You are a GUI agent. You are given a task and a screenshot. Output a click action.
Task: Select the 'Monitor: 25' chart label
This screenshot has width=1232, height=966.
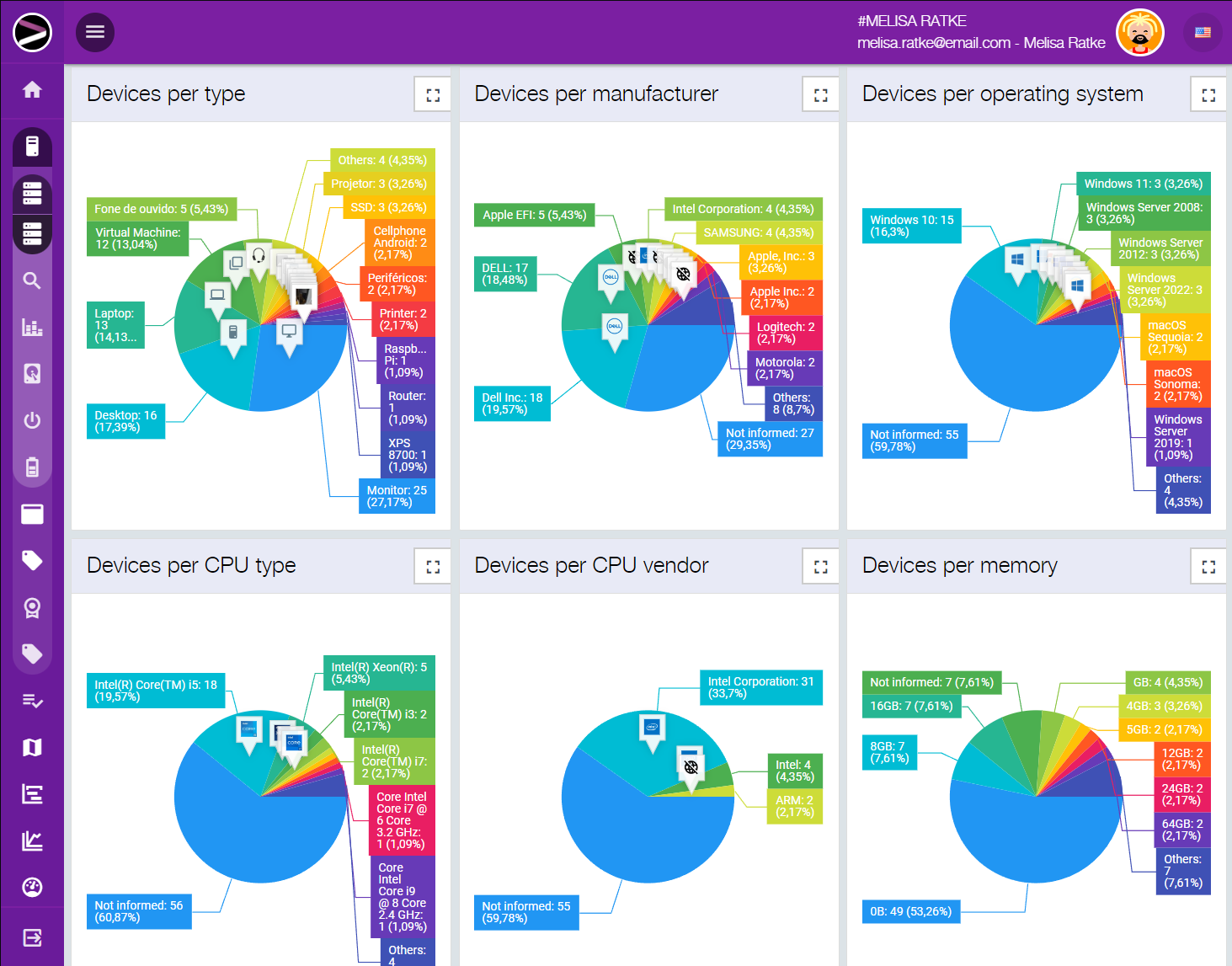pos(397,496)
